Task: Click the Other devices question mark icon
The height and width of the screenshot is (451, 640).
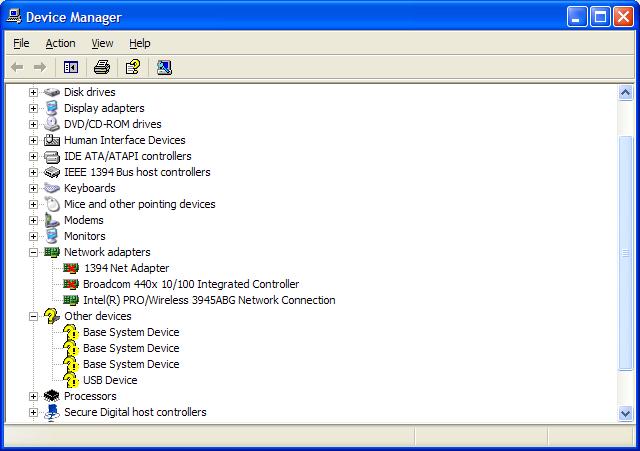Action: tap(52, 316)
